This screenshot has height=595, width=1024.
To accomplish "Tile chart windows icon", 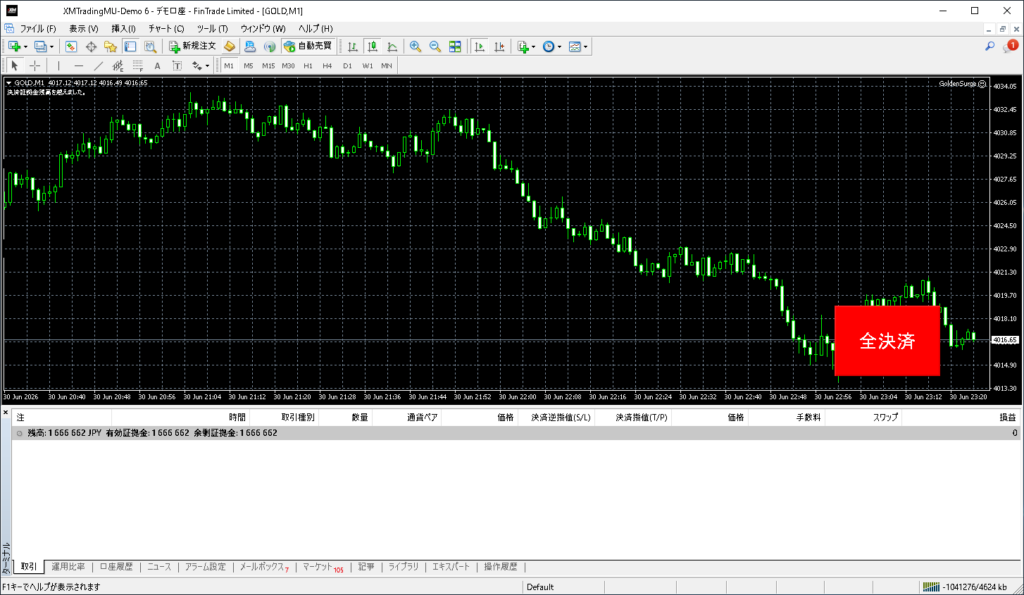I will [x=455, y=46].
